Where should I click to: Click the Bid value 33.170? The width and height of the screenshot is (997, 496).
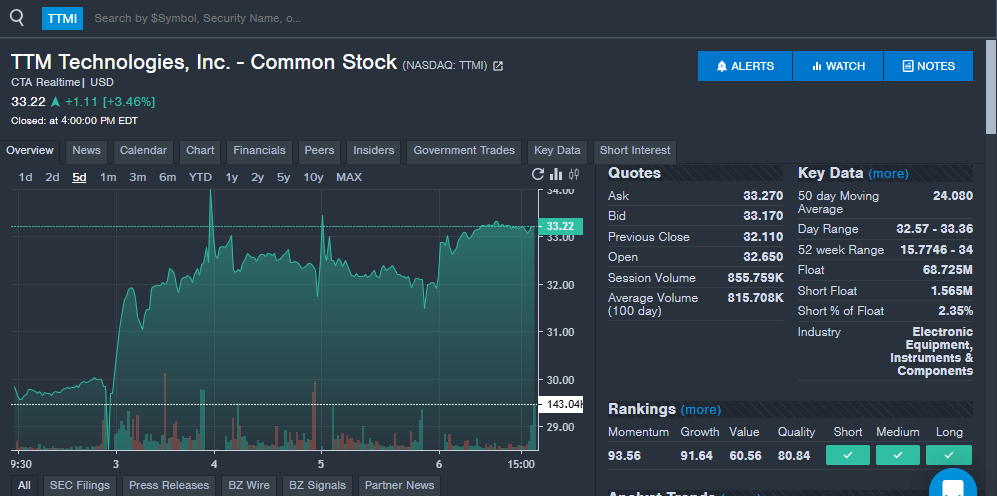(763, 216)
